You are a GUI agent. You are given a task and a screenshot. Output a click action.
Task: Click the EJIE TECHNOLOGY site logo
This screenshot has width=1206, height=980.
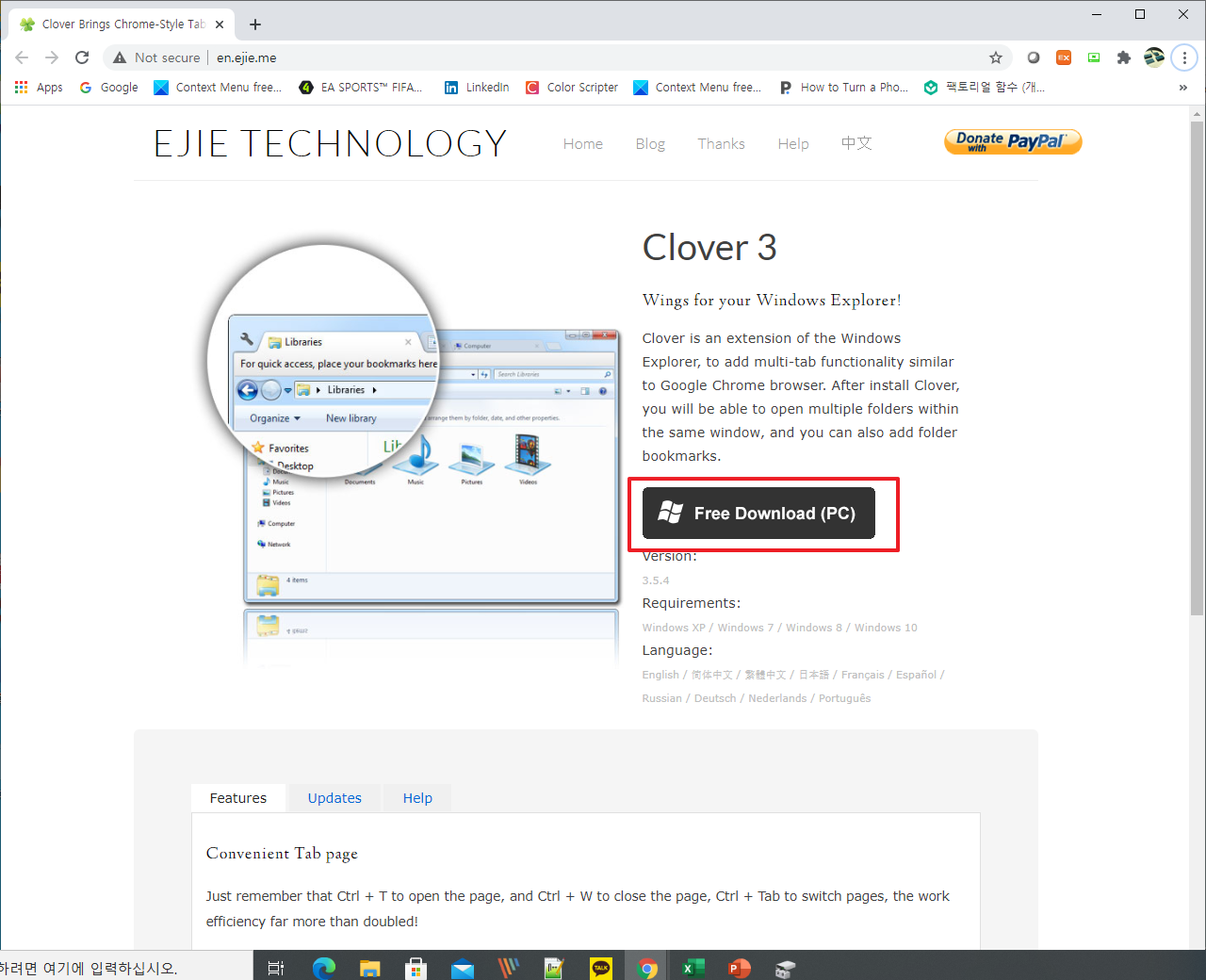tap(330, 143)
